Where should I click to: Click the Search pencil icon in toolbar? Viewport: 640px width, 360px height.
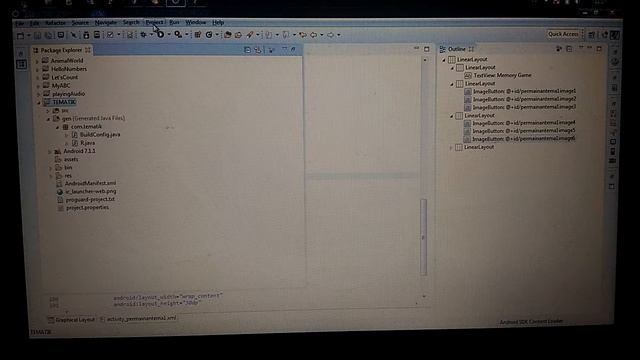[249, 35]
